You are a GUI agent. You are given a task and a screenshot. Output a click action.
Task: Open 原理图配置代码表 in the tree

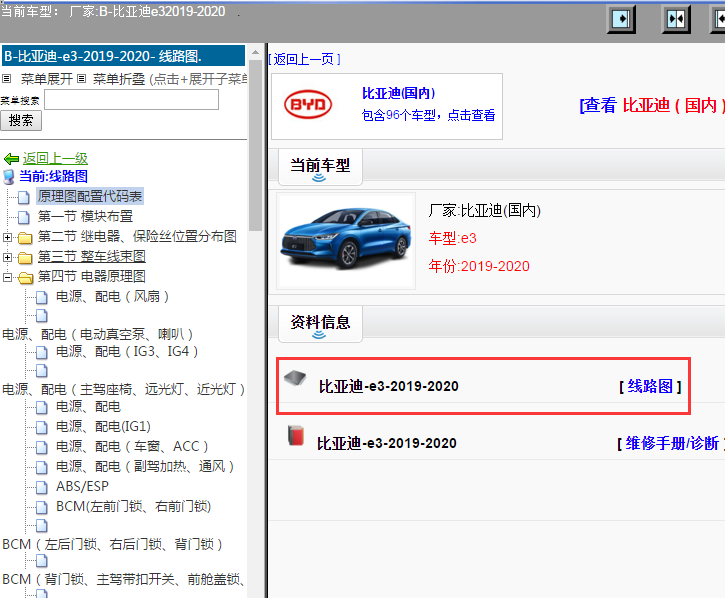(x=90, y=196)
